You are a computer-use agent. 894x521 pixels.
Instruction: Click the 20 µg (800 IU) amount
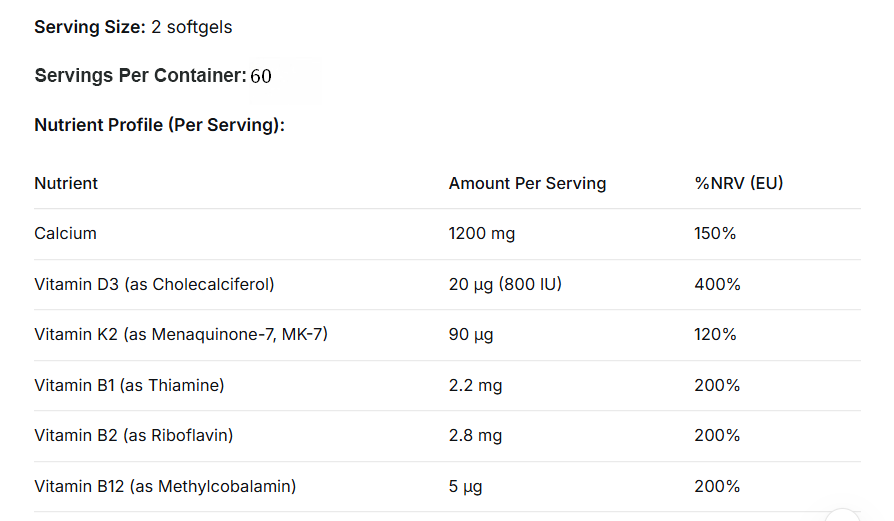click(x=505, y=284)
